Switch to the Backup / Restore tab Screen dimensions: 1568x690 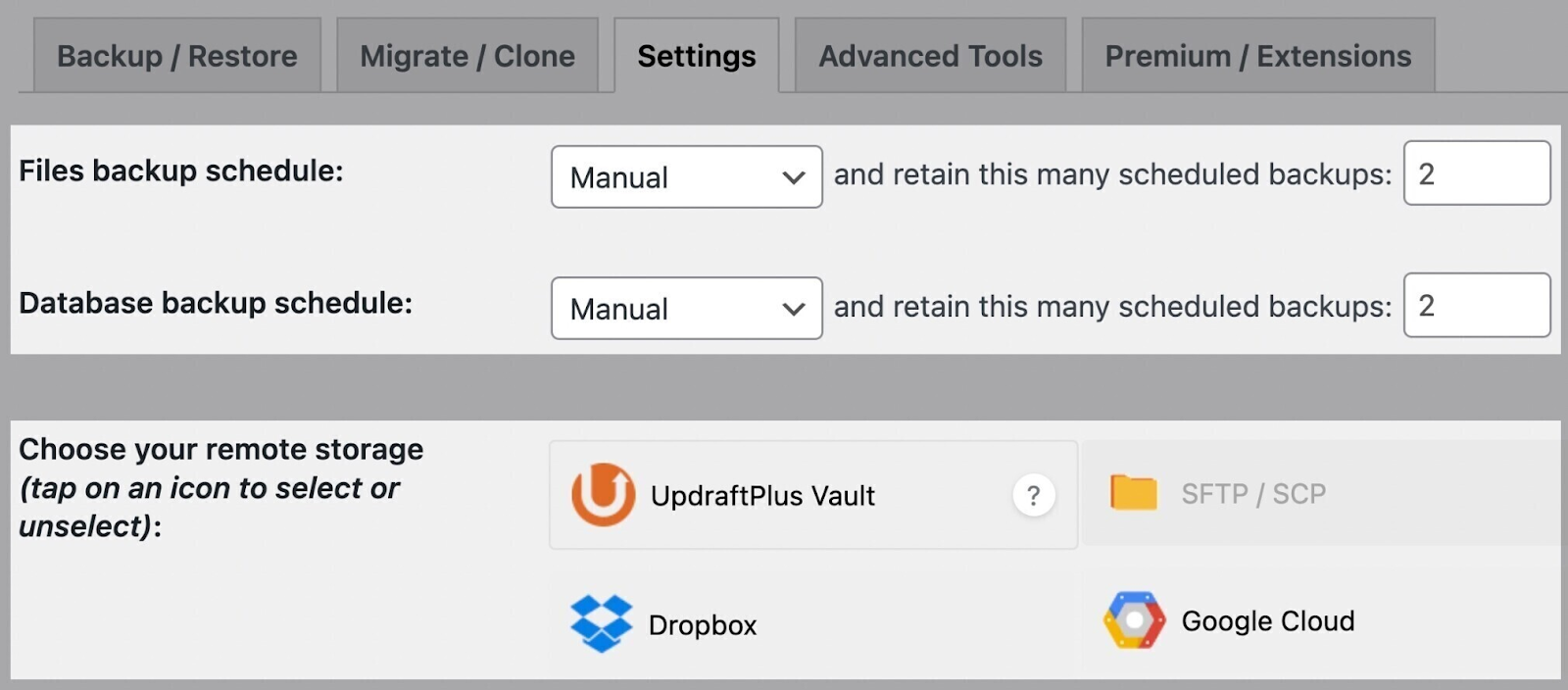point(177,56)
